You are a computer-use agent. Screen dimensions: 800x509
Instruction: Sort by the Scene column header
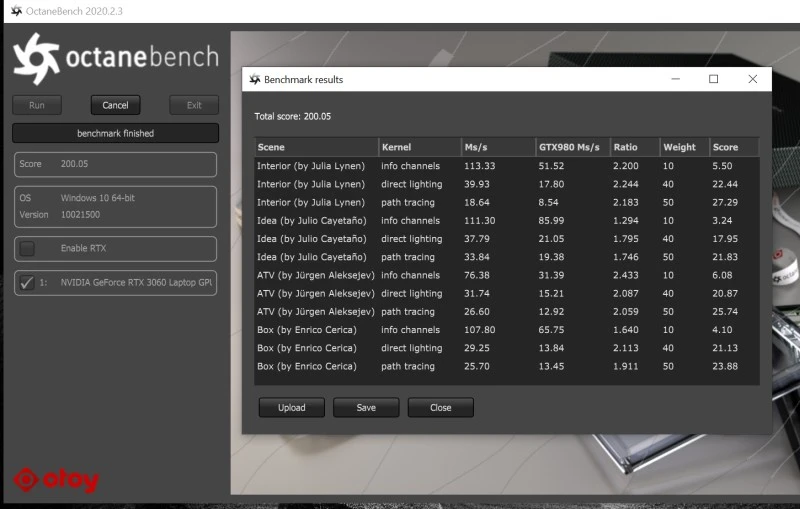(316, 147)
